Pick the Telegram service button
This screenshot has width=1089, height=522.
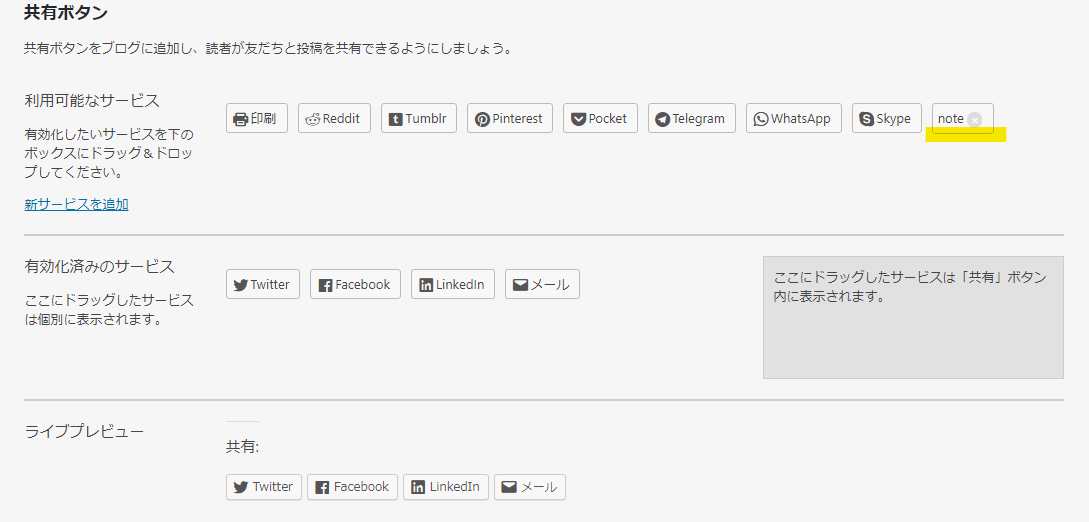pyautogui.click(x=692, y=118)
